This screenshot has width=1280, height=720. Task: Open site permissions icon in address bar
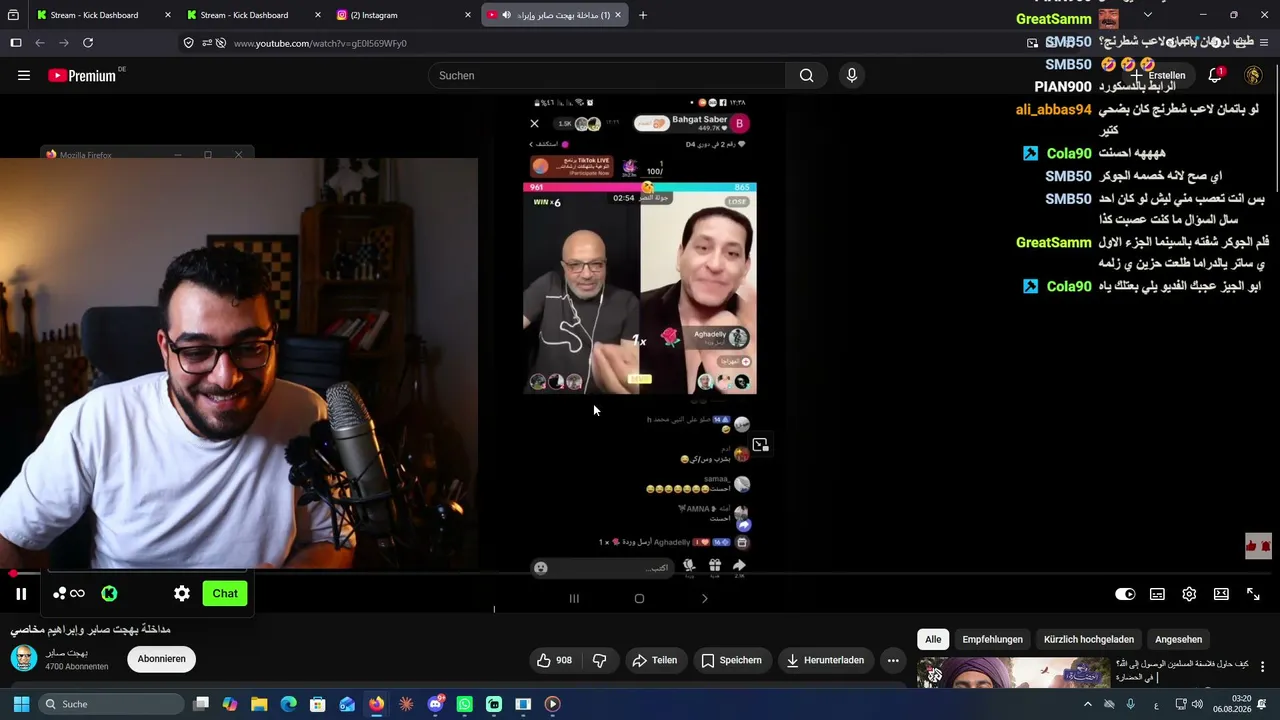207,43
